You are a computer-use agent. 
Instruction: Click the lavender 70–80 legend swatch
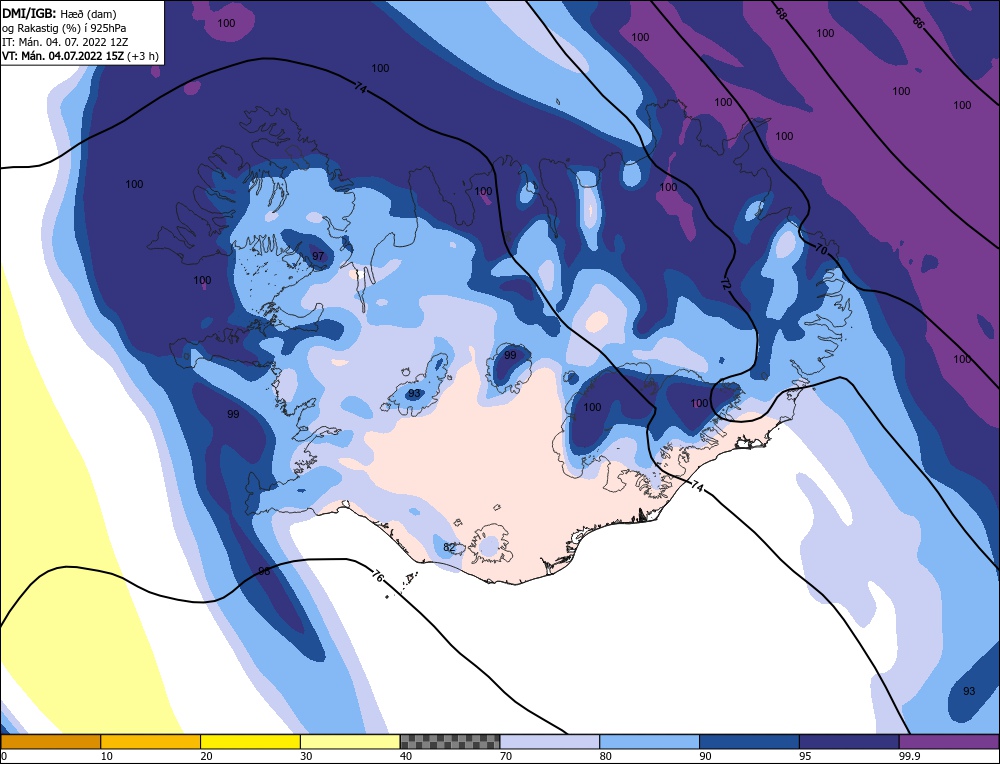point(550,741)
